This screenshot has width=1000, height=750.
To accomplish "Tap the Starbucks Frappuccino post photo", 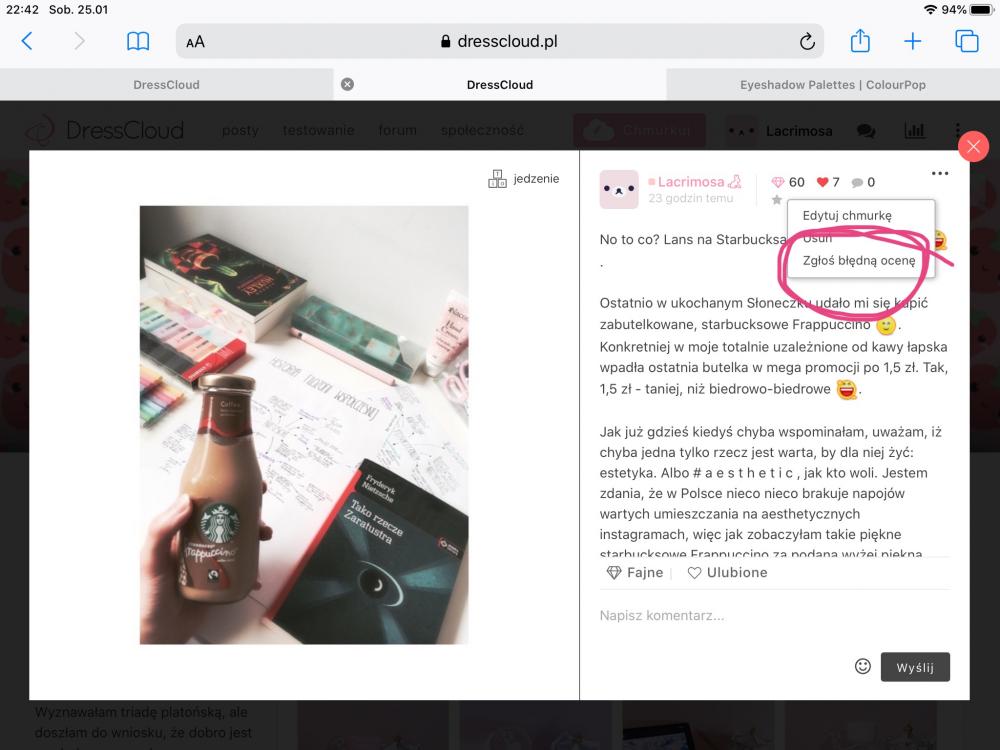I will tap(304, 425).
